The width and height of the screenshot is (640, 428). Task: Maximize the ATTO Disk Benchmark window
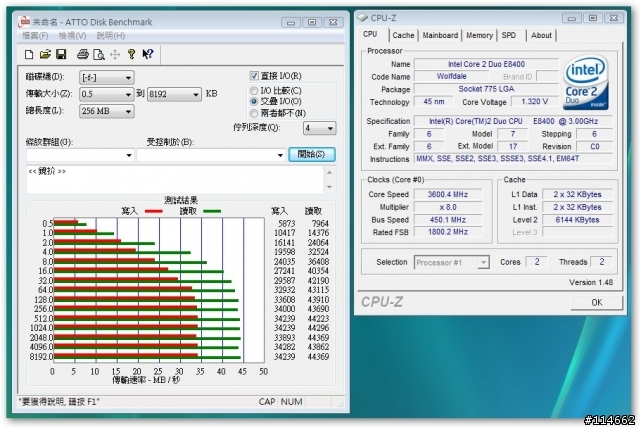point(312,22)
